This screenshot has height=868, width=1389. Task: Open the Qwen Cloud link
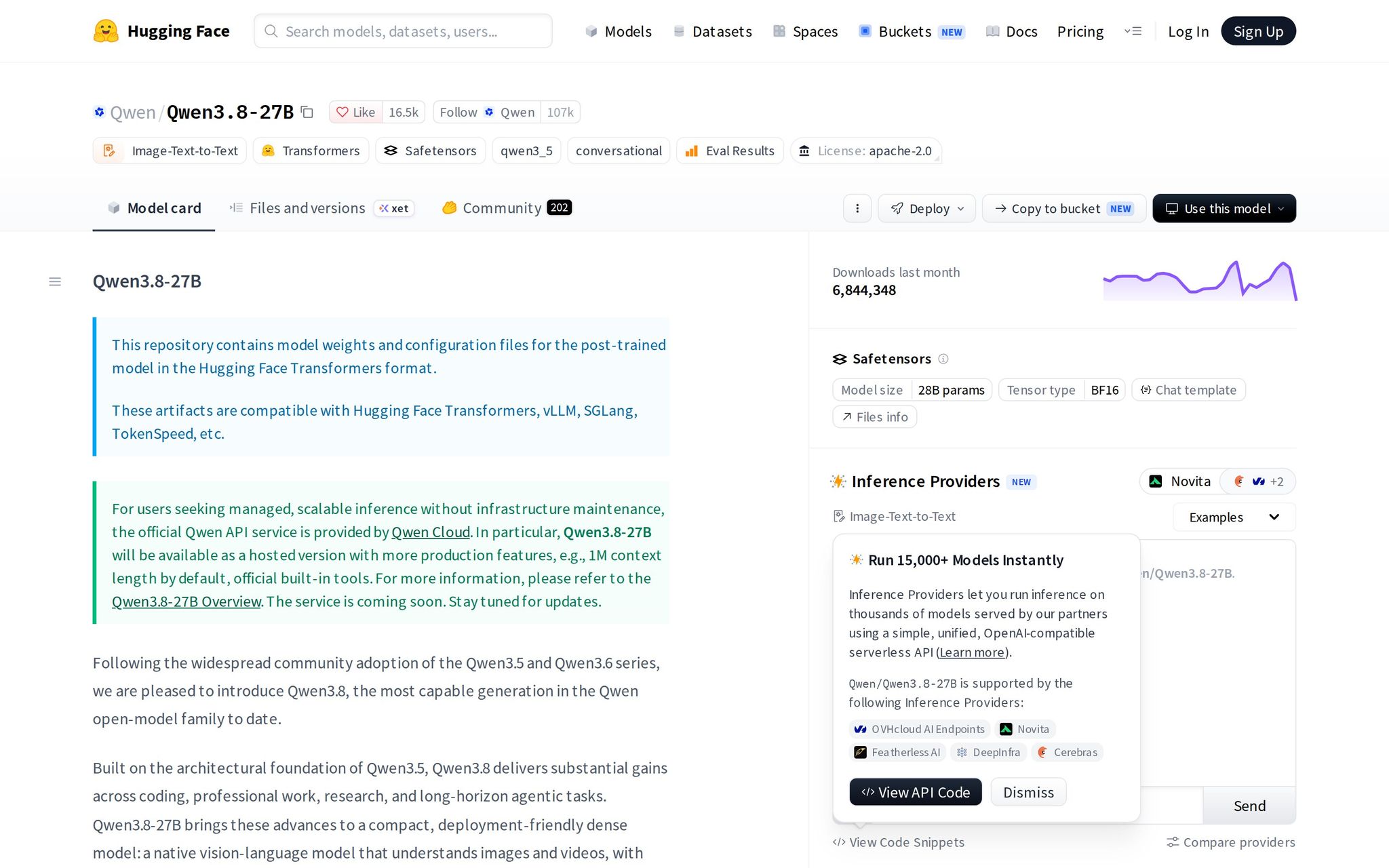coord(431,532)
